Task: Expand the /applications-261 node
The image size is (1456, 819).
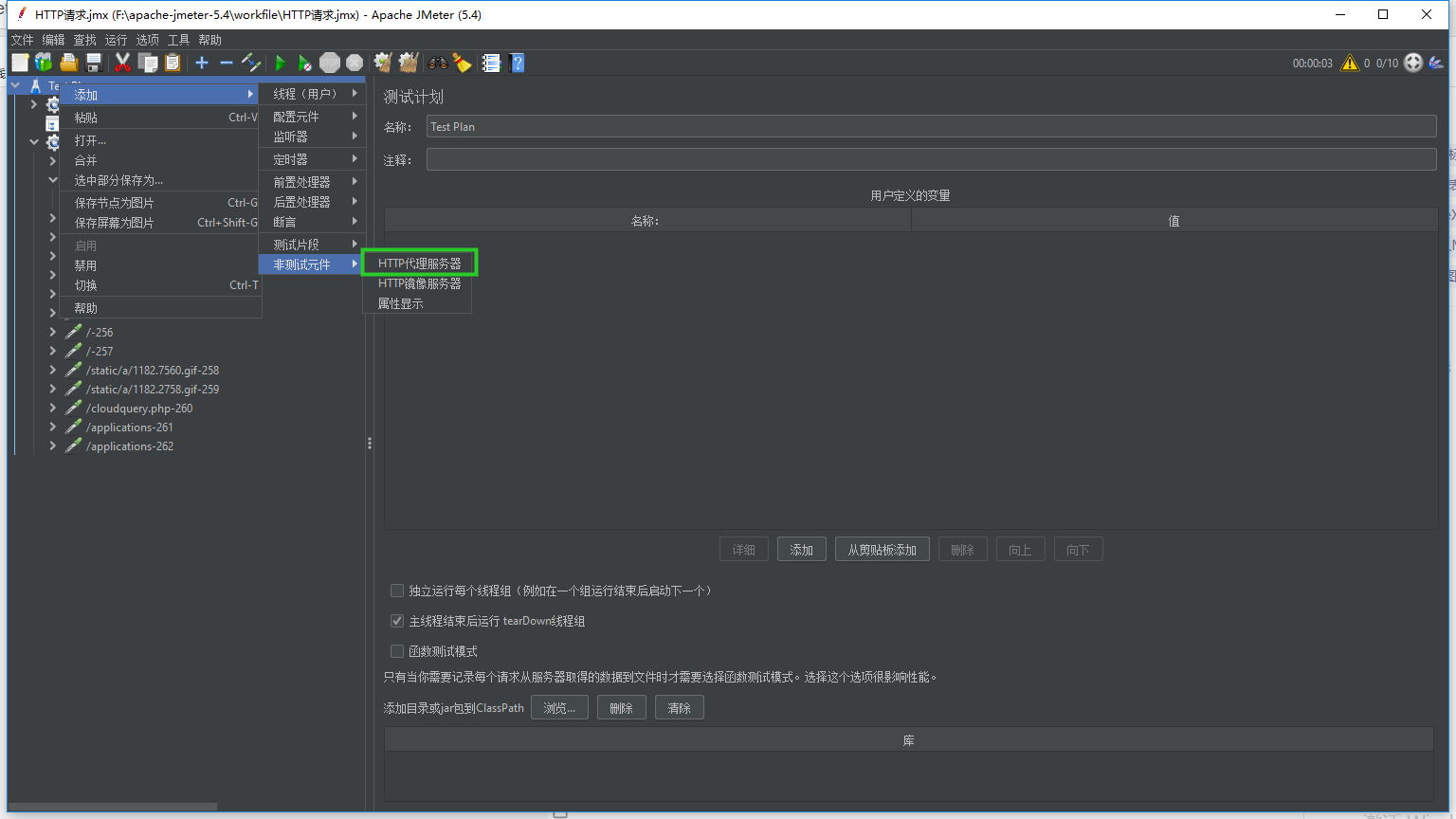Action: (52, 427)
